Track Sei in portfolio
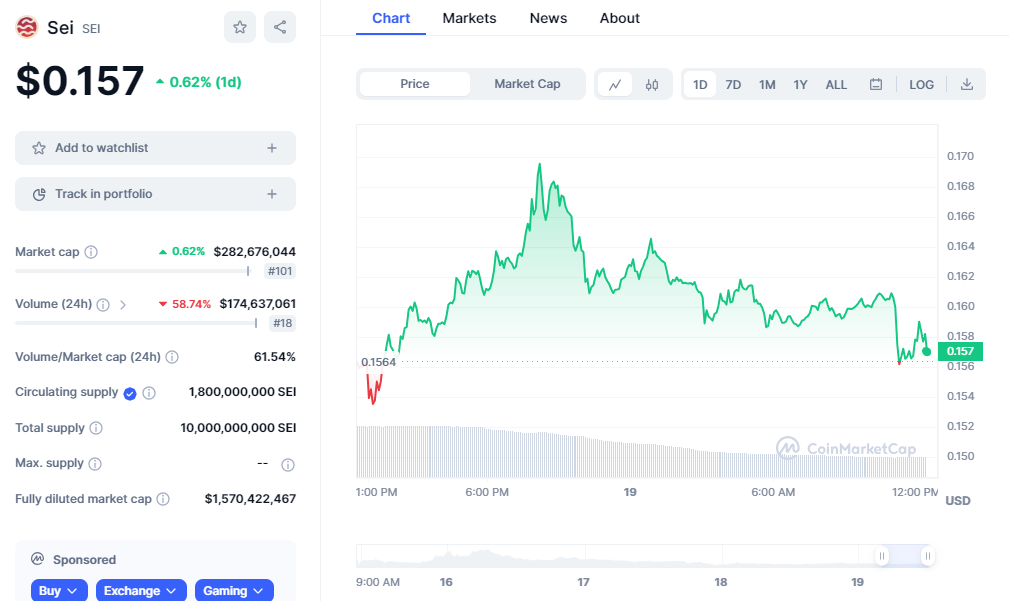The height and width of the screenshot is (601, 1009). pos(155,194)
